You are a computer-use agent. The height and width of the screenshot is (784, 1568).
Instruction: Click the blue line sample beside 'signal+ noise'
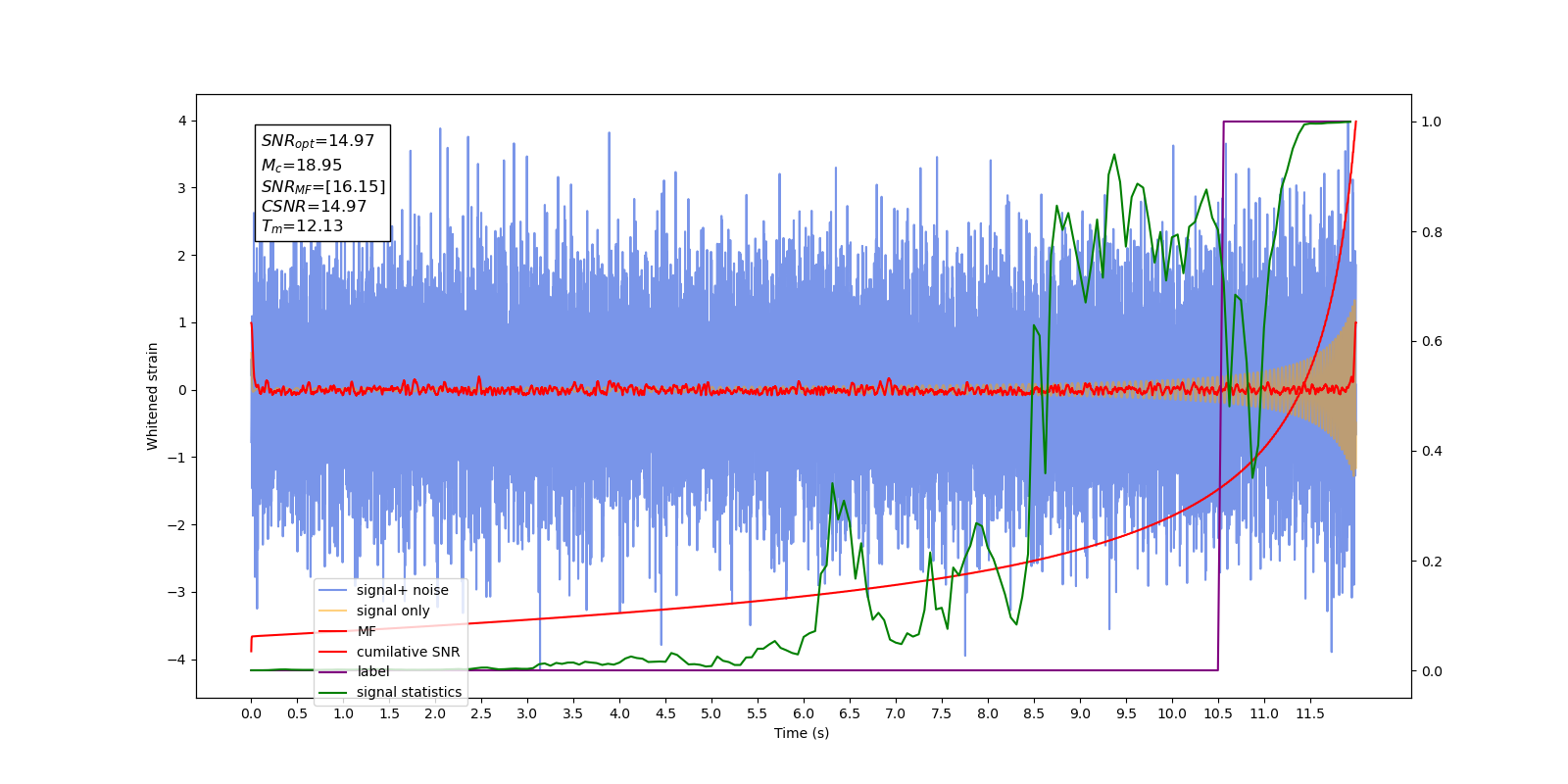[334, 590]
